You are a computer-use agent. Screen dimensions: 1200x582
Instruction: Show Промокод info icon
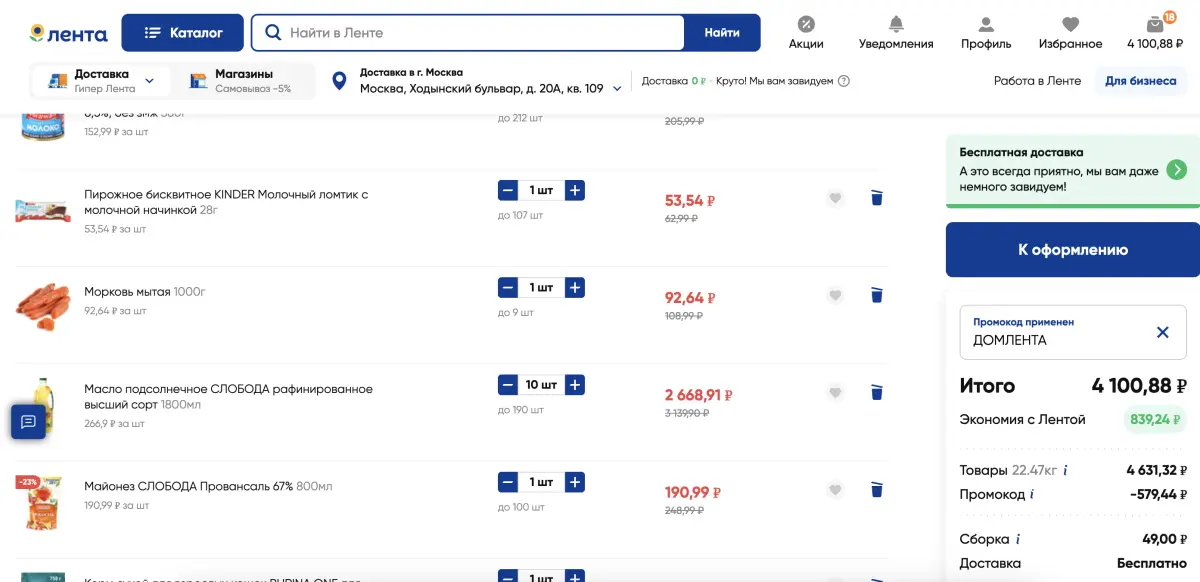tap(1031, 494)
